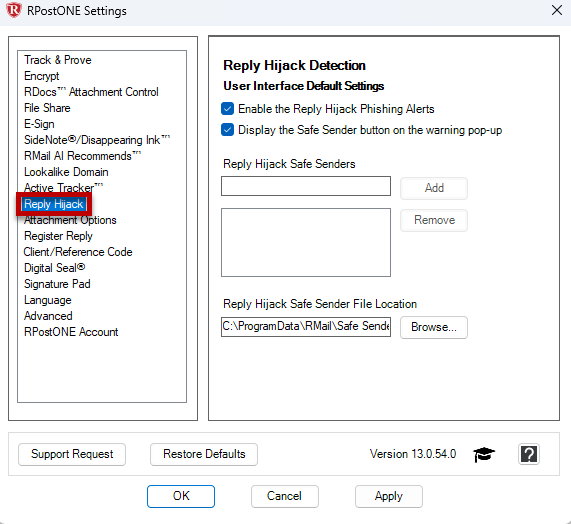Toggle Enable the Reply Hijack Phishing Alerts
571x524 pixels.
[x=228, y=109]
